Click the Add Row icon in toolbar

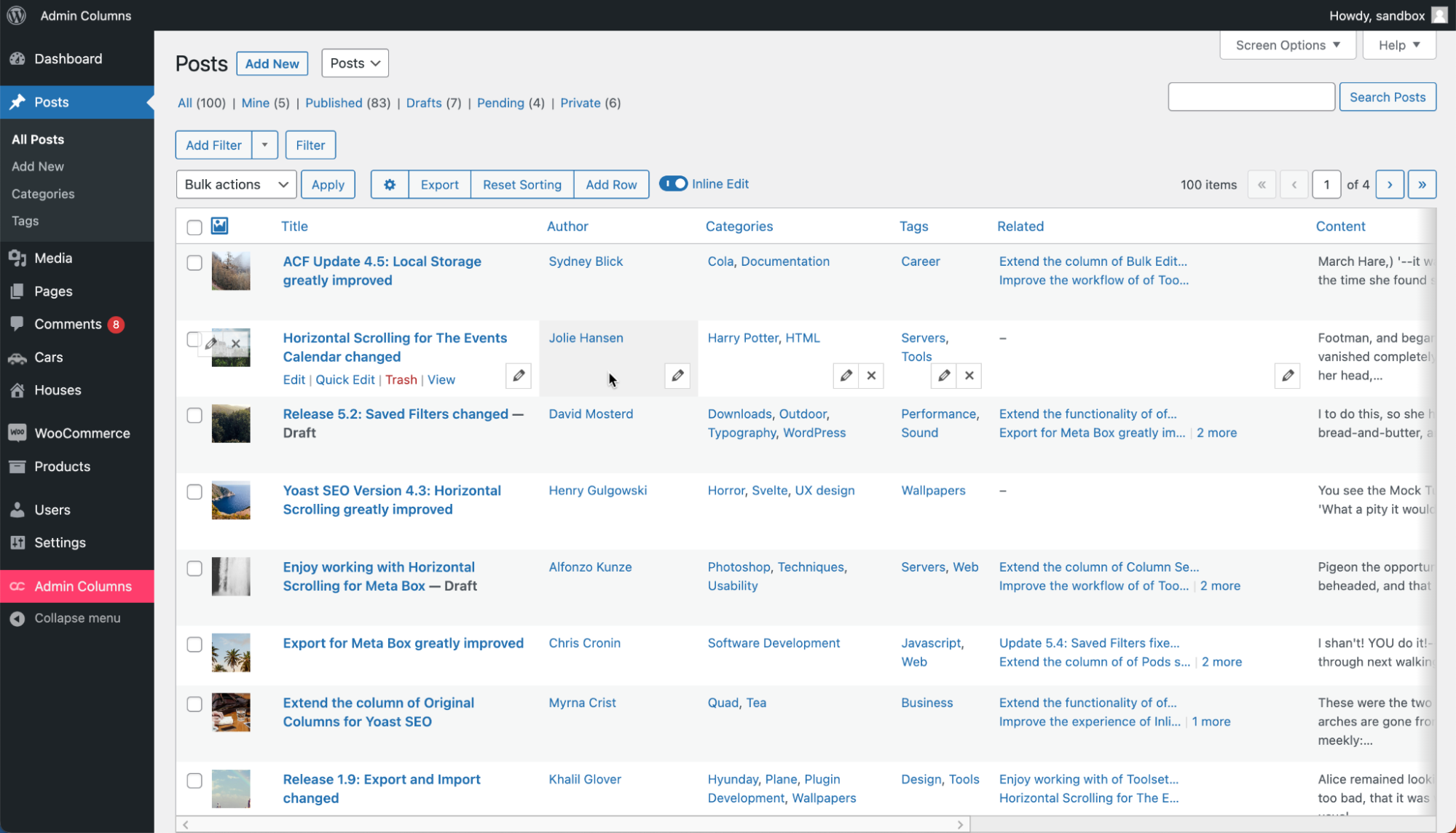point(610,184)
